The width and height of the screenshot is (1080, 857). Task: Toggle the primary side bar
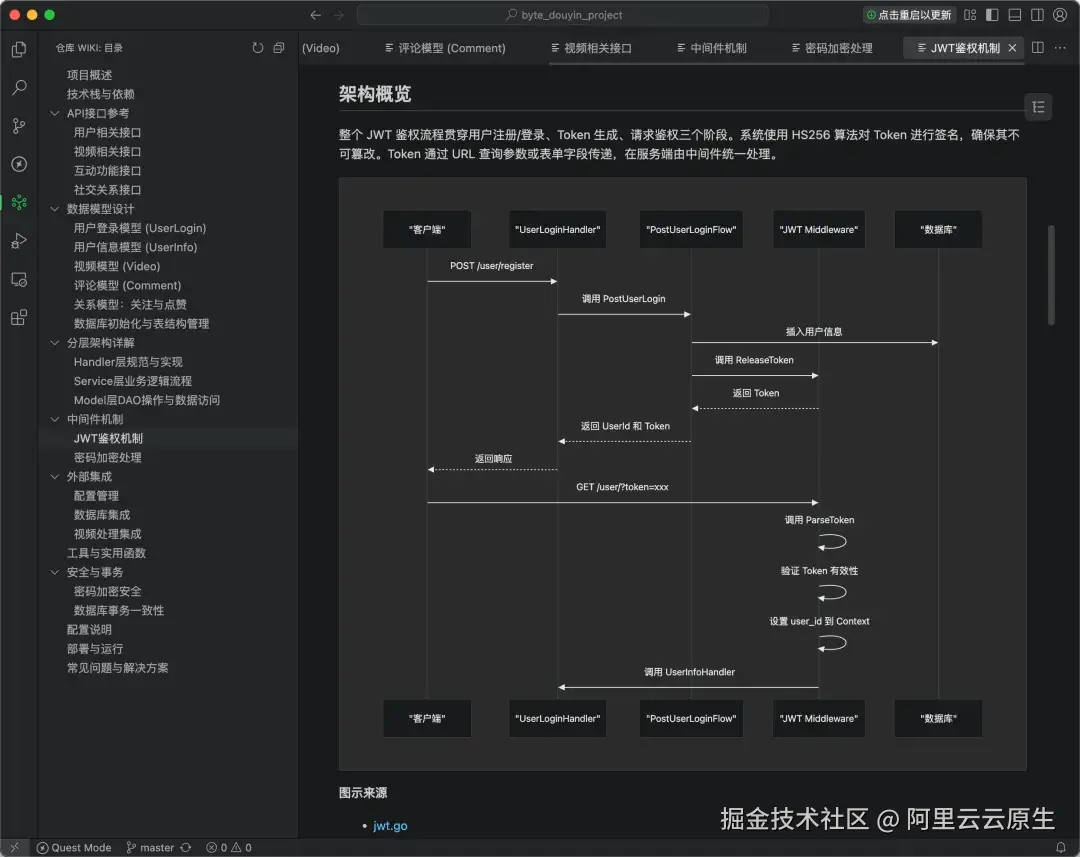pos(993,15)
